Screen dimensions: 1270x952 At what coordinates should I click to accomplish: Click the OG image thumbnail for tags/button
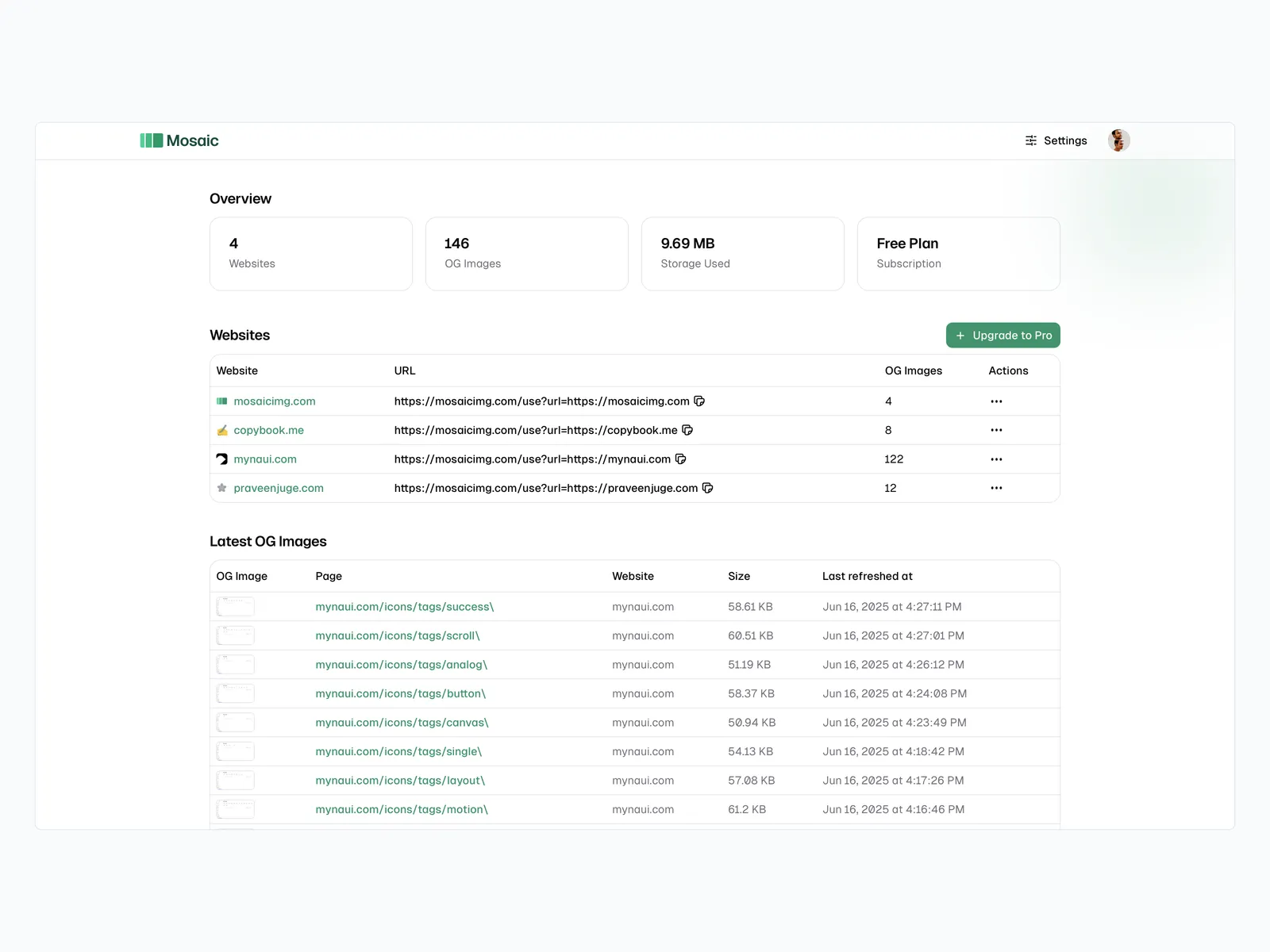pyautogui.click(x=236, y=693)
